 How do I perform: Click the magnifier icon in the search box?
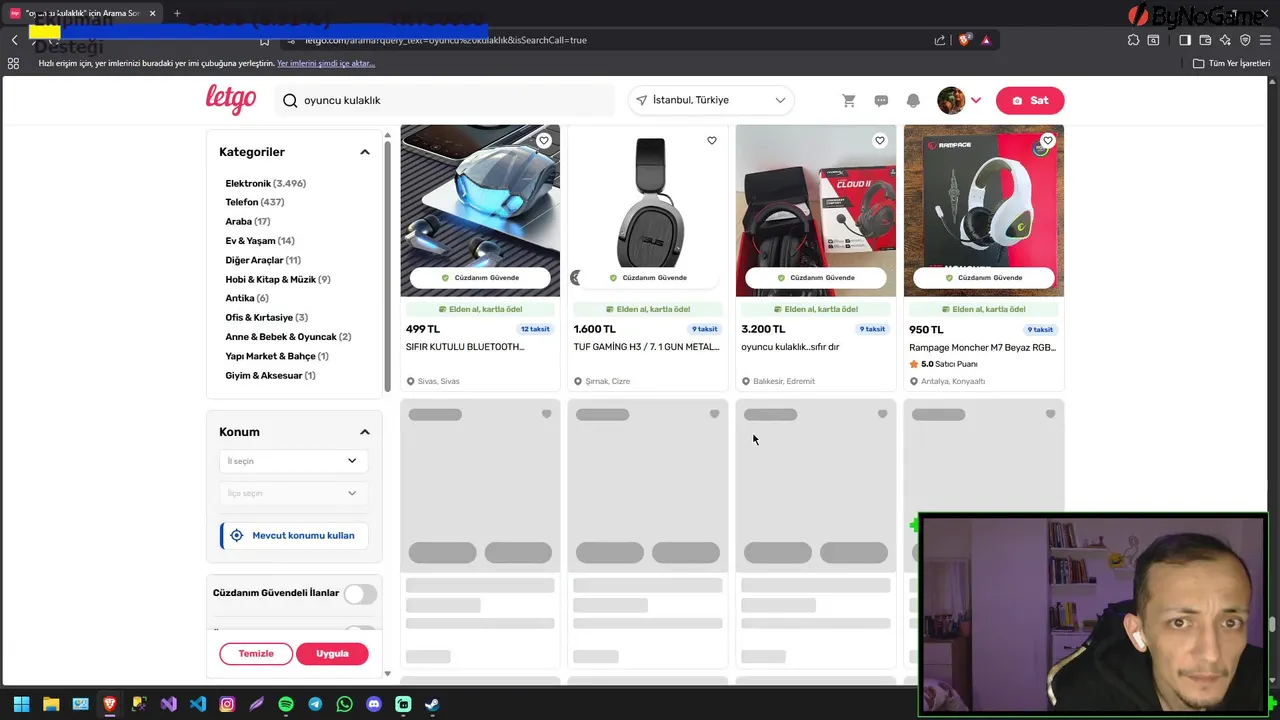pos(290,100)
